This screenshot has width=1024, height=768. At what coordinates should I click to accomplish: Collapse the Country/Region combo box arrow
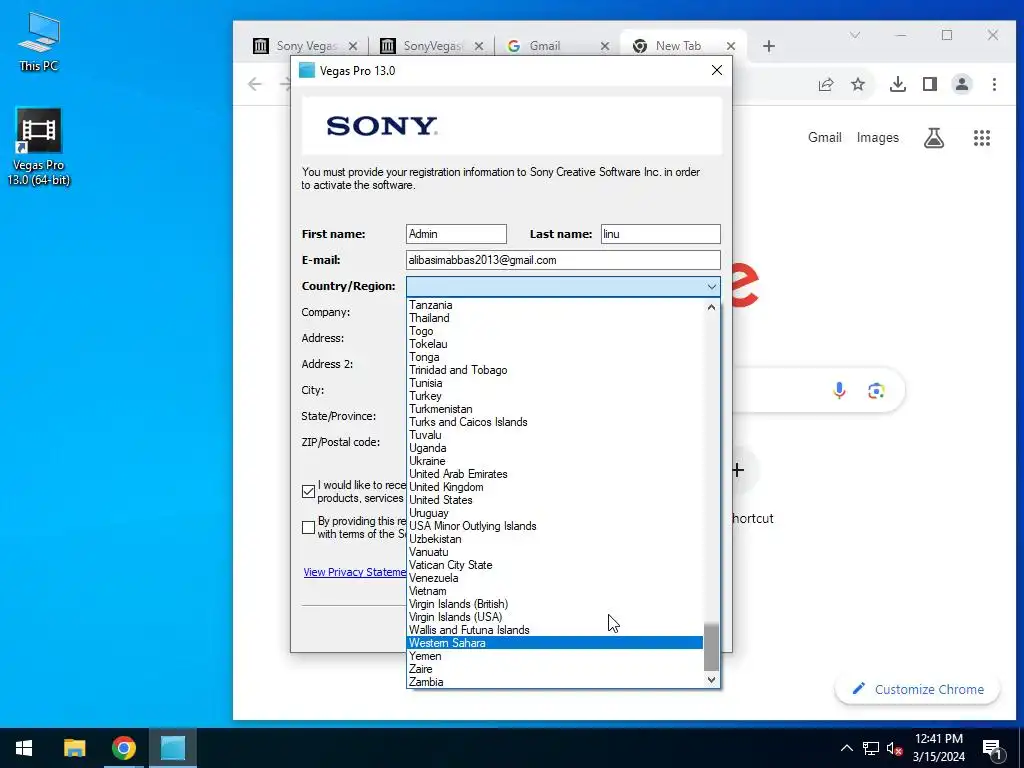711,286
